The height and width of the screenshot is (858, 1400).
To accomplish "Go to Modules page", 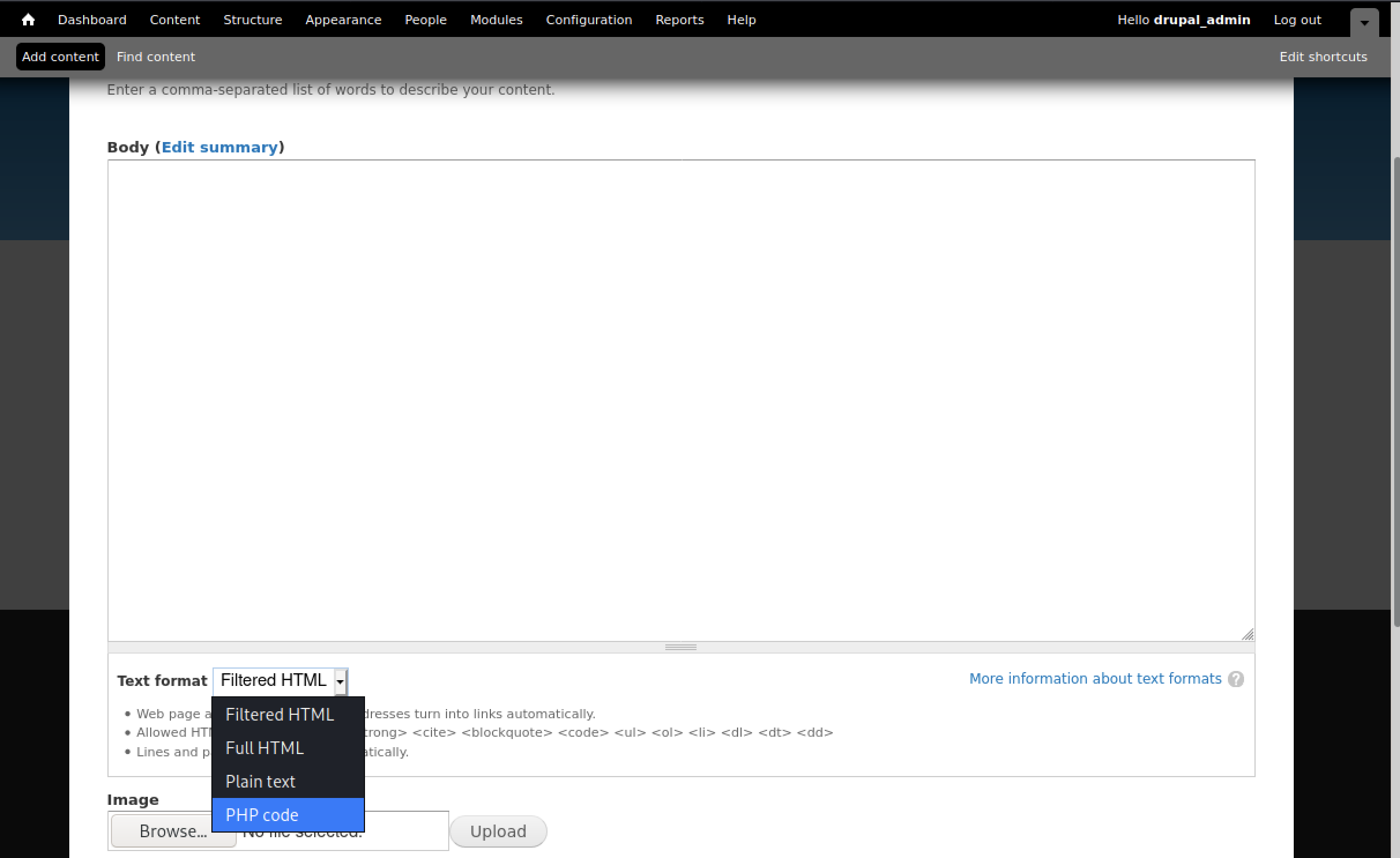I will (496, 20).
